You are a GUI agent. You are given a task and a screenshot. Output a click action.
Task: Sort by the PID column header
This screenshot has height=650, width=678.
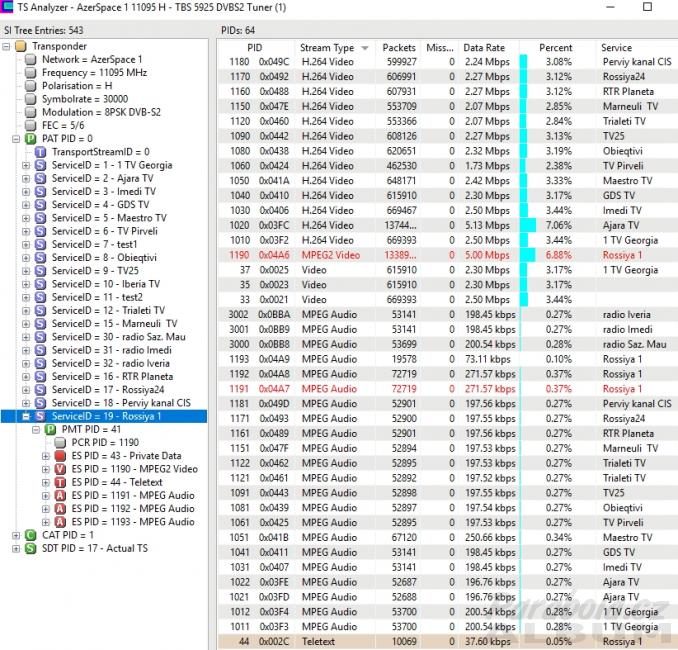coord(256,48)
